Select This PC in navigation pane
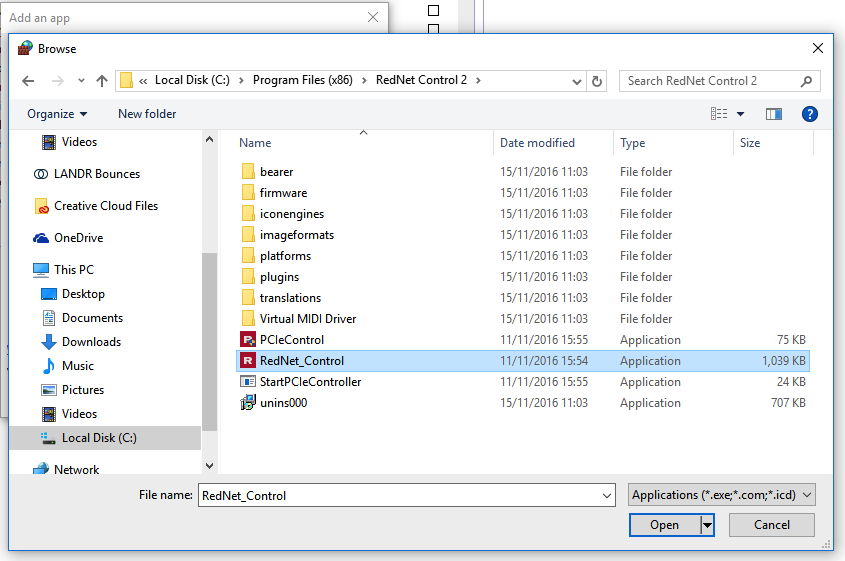This screenshot has height=561, width=845. (x=63, y=269)
